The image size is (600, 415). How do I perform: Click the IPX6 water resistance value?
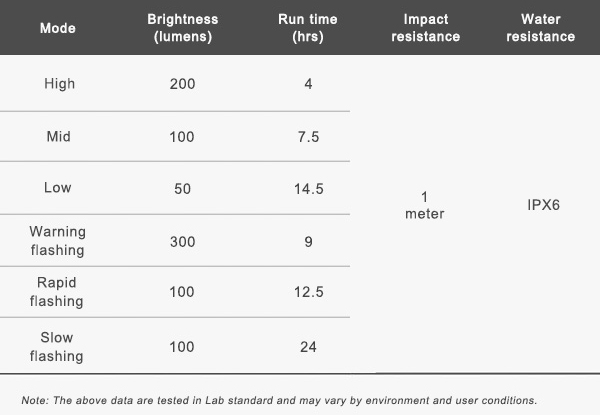click(541, 206)
